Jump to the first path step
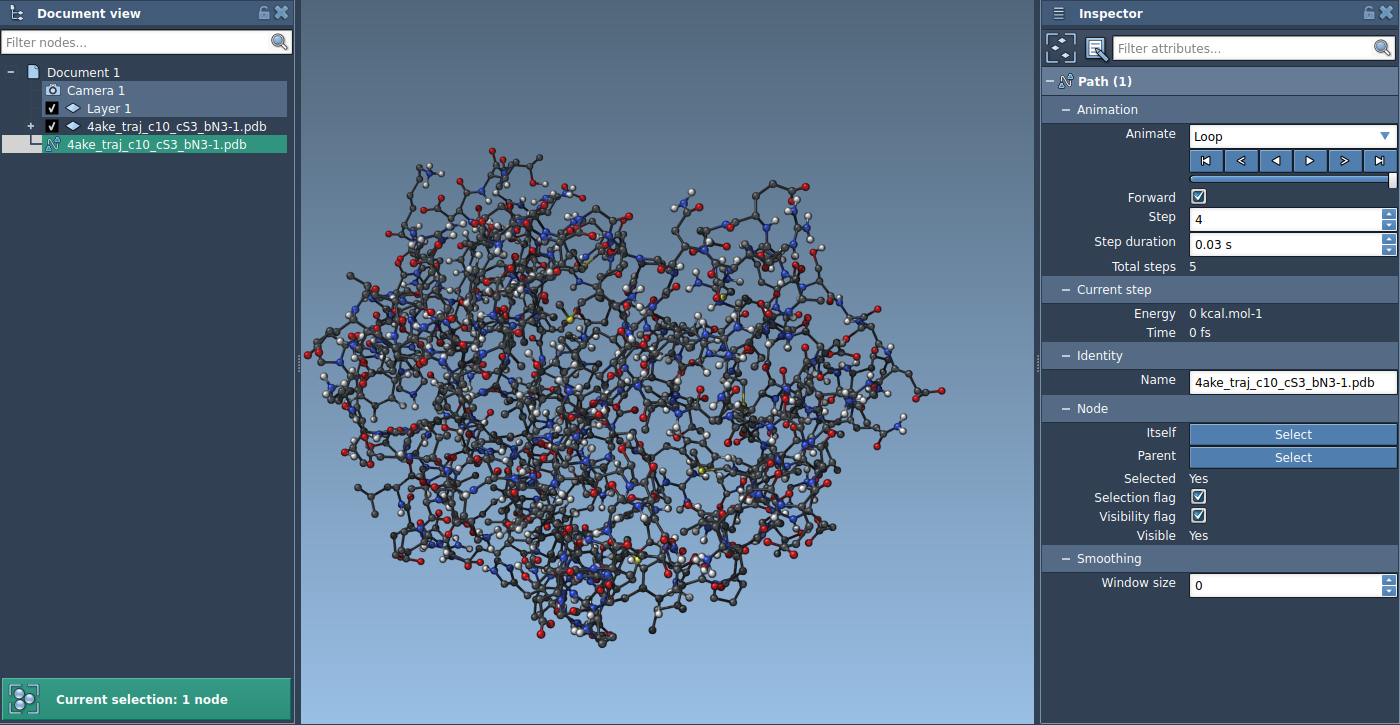Screen dimensions: 1400x725 1206,161
